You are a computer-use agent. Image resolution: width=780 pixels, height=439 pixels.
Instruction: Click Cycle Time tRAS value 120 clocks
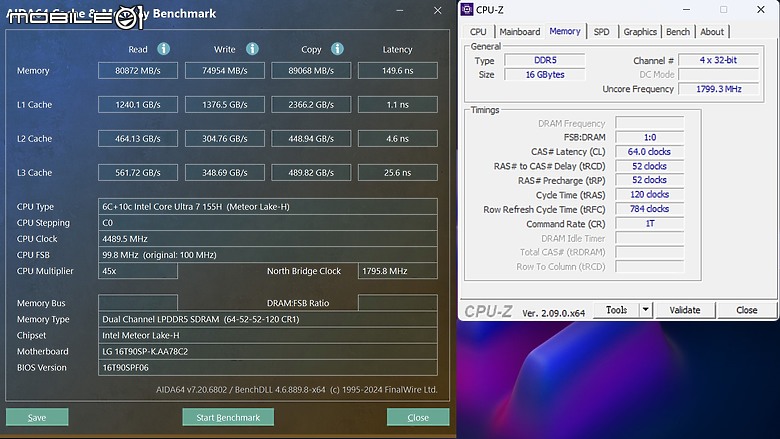click(x=650, y=194)
